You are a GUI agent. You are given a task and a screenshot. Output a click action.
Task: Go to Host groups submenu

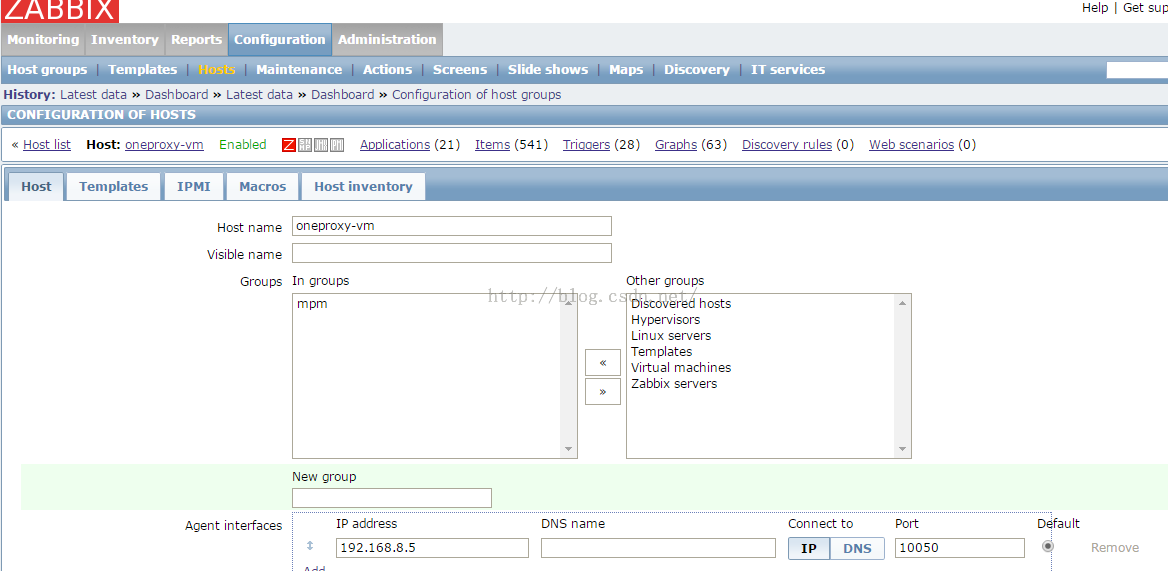[x=47, y=69]
